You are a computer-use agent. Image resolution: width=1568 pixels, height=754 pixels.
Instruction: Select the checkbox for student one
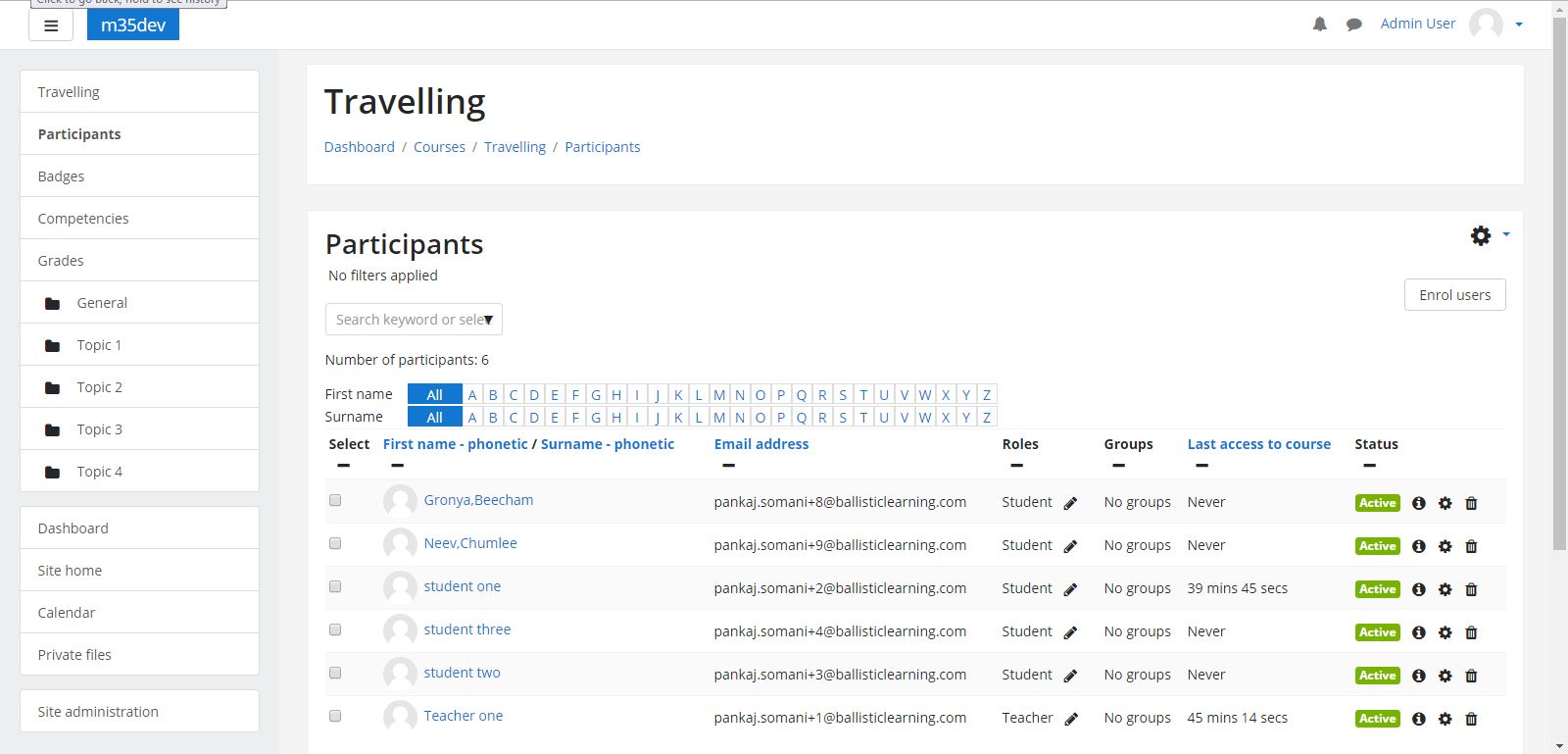coord(335,586)
